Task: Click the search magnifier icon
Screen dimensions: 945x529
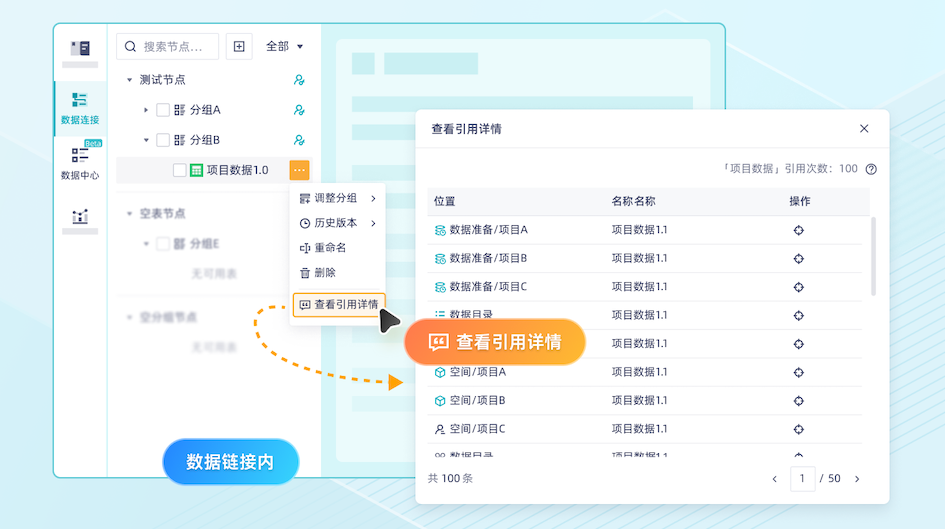Action: coord(130,46)
